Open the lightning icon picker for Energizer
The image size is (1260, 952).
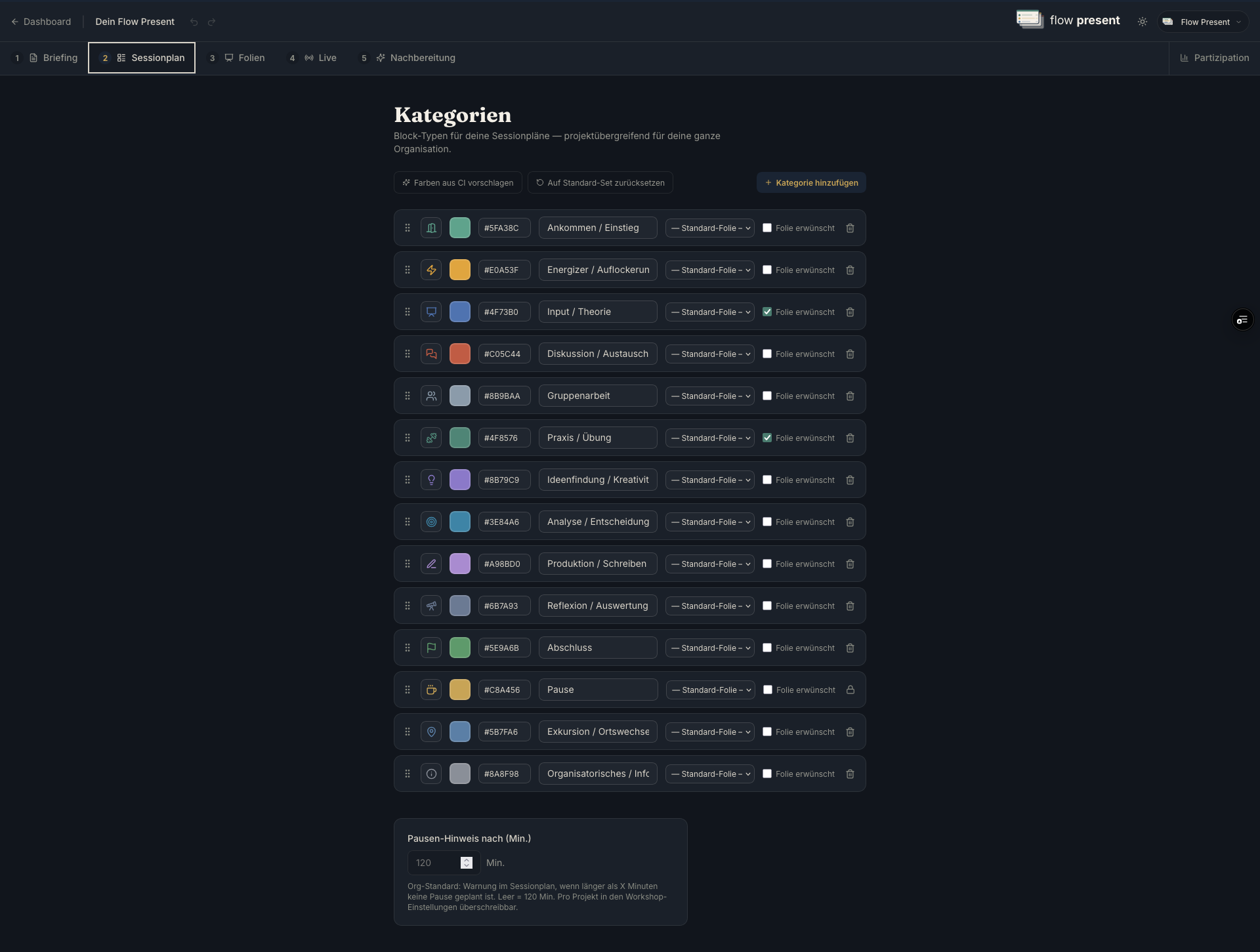(x=431, y=270)
